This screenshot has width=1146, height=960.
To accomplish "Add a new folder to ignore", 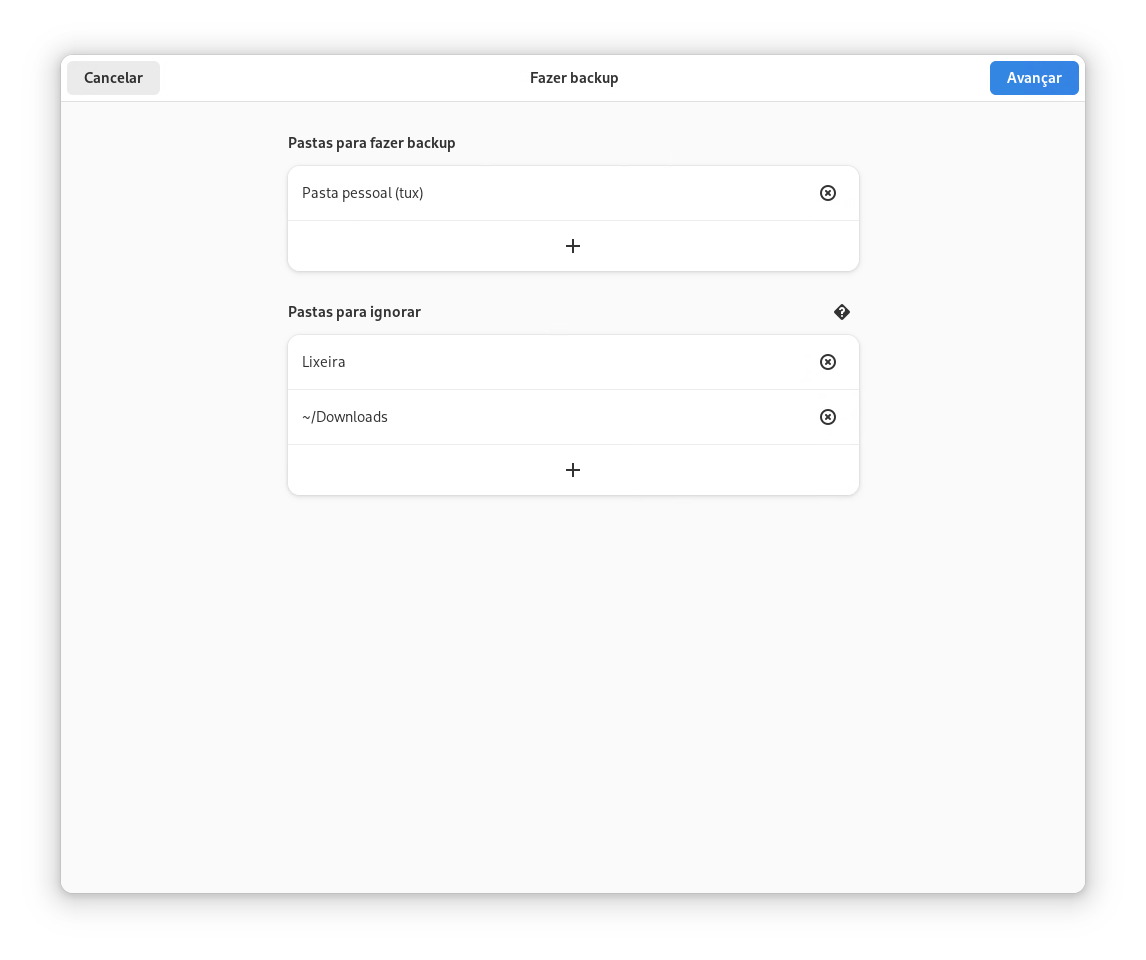I will click(573, 470).
